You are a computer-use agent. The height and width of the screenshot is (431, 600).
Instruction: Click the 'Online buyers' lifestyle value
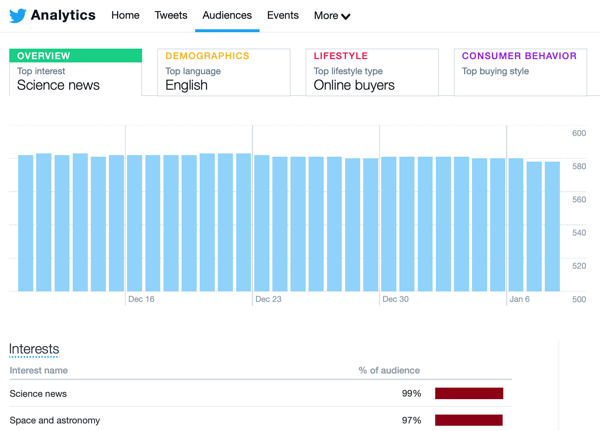(354, 85)
